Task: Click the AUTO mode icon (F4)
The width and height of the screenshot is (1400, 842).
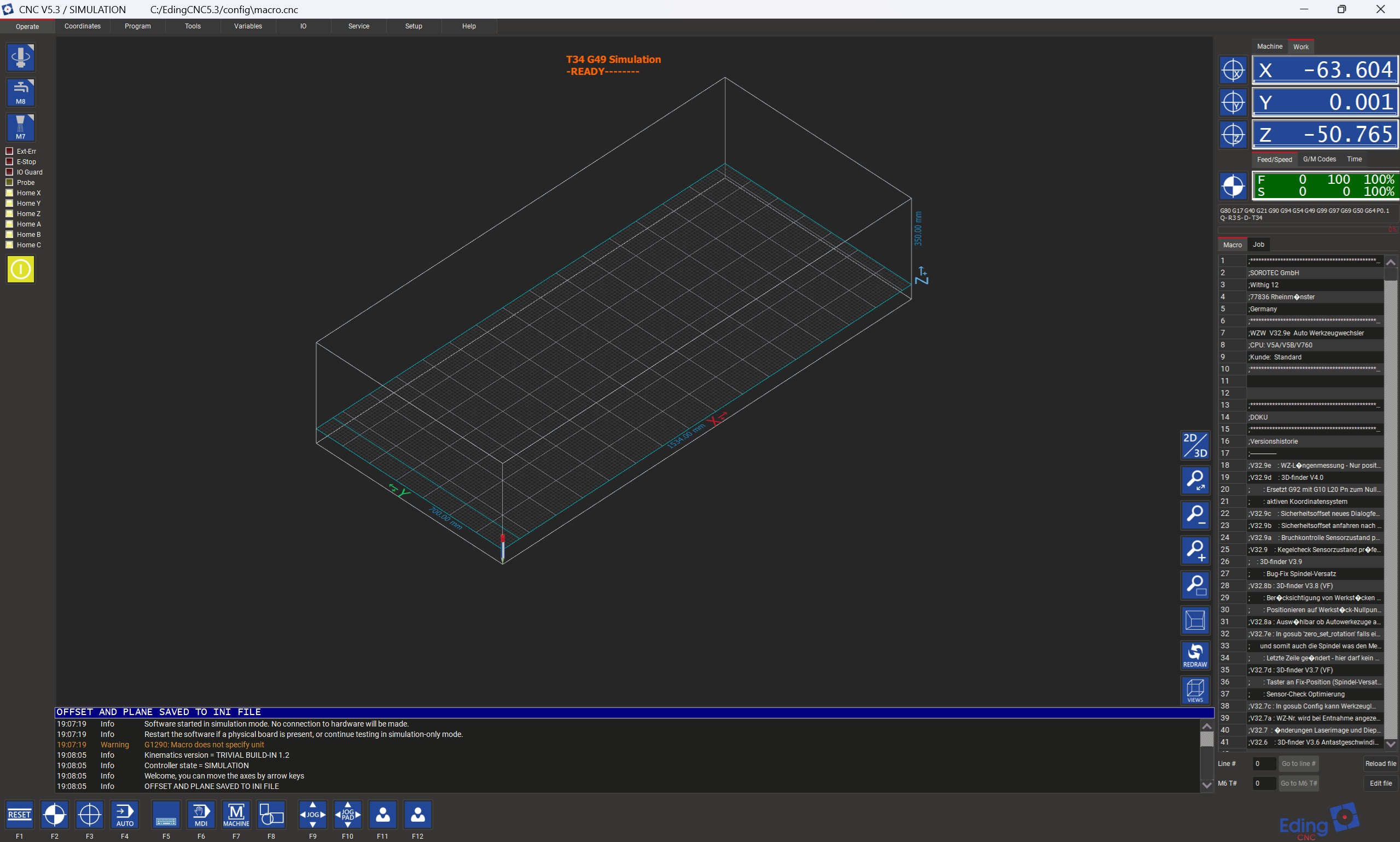Action: point(125,814)
